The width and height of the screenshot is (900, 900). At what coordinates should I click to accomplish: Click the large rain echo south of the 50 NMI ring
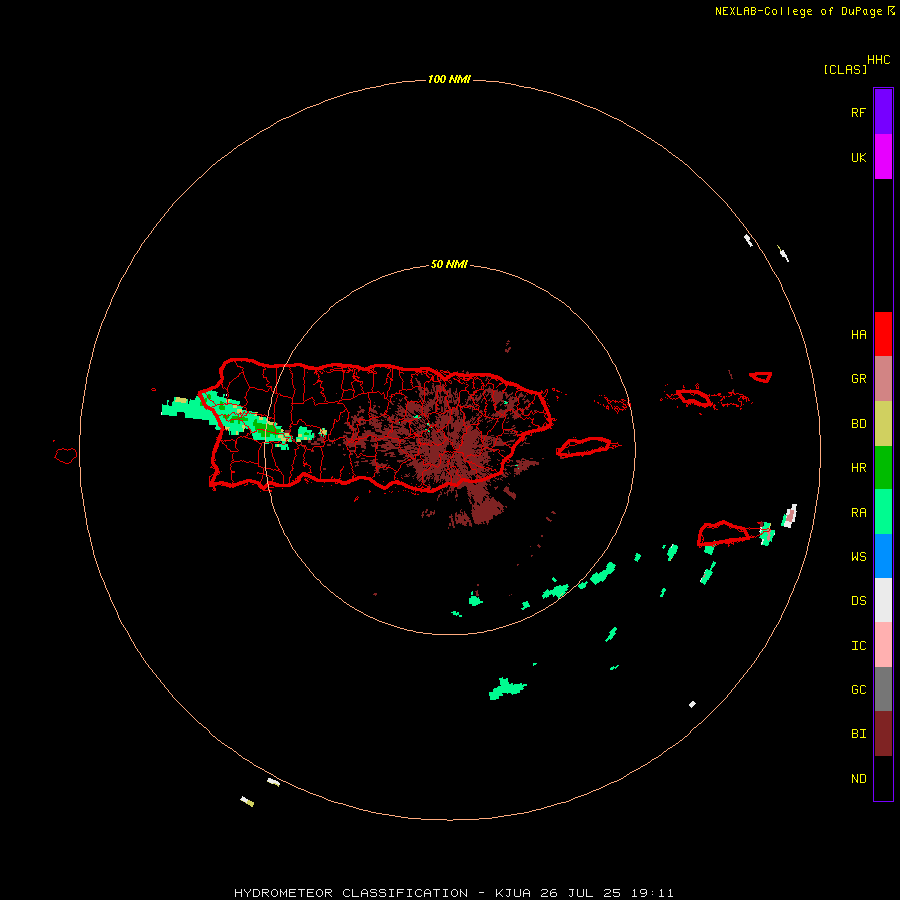tap(507, 688)
